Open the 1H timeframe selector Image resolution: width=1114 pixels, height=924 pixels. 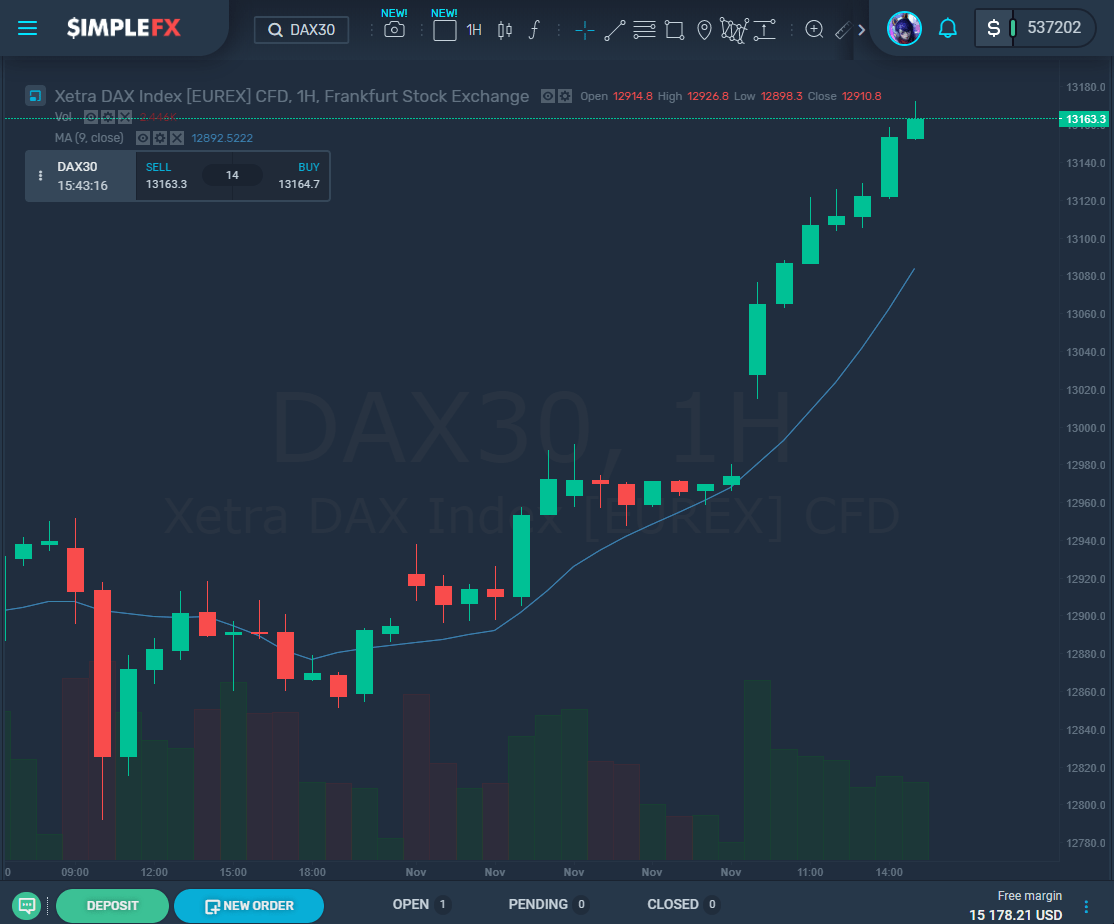[x=474, y=30]
